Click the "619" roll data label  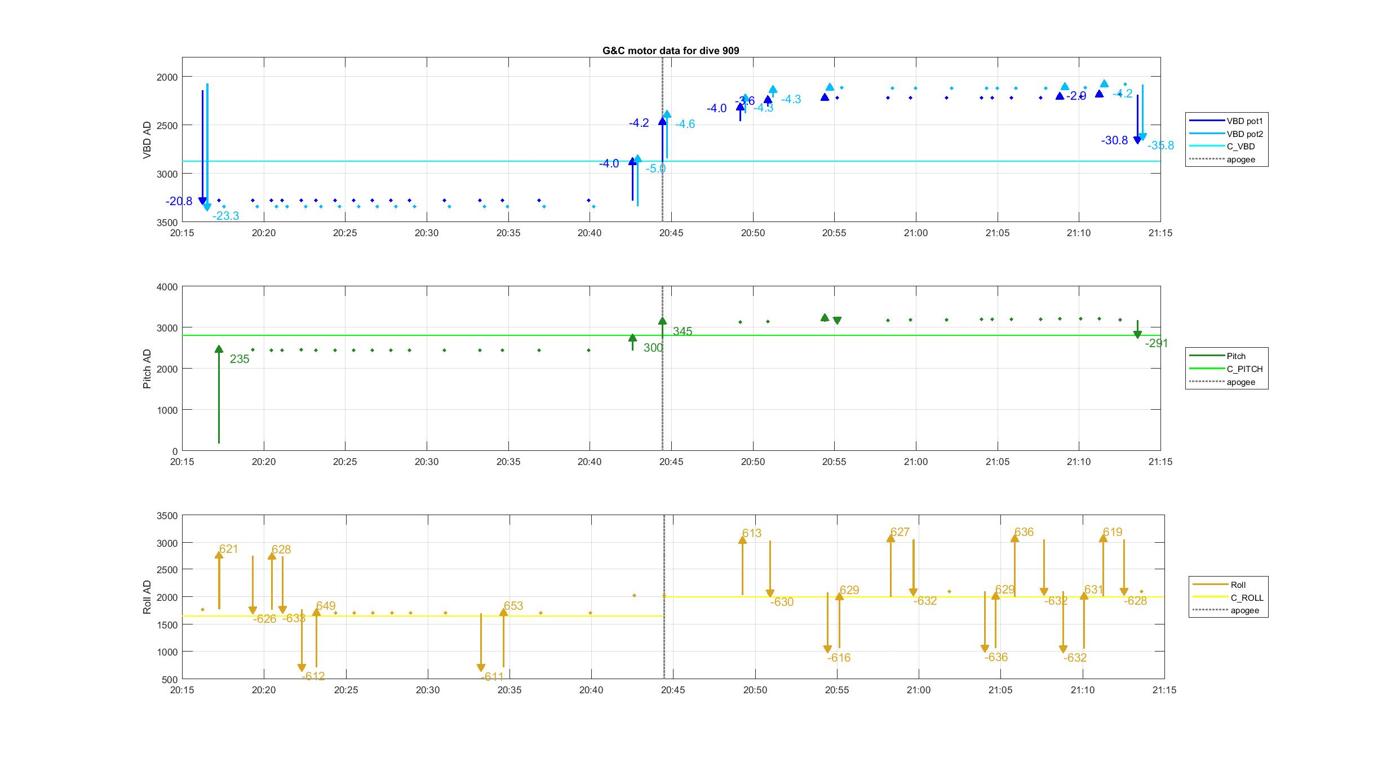(x=1113, y=533)
